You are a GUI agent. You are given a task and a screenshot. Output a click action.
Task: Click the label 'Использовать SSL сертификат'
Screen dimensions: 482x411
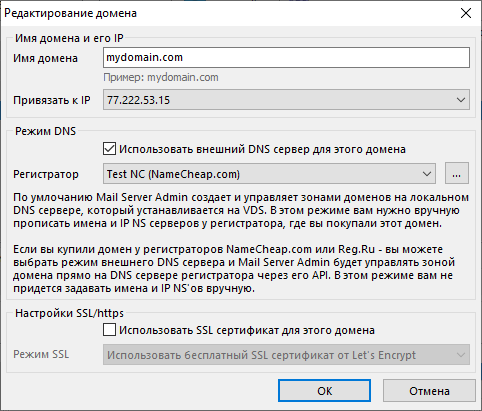click(199, 330)
